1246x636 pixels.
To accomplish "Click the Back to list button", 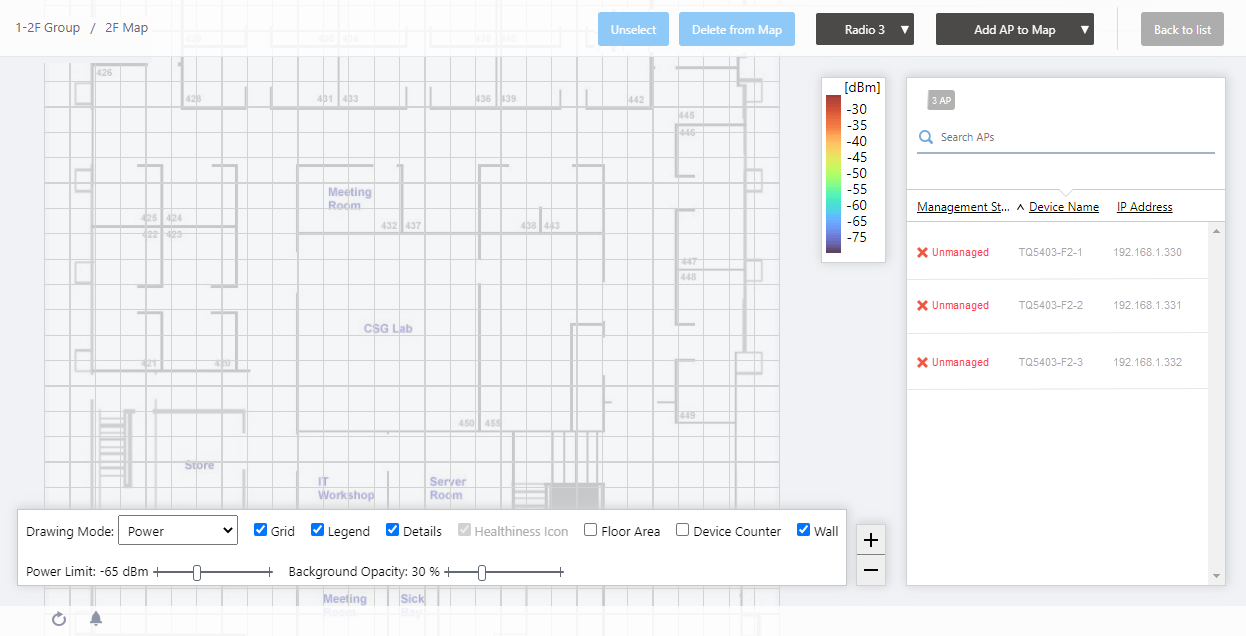I will click(1182, 30).
